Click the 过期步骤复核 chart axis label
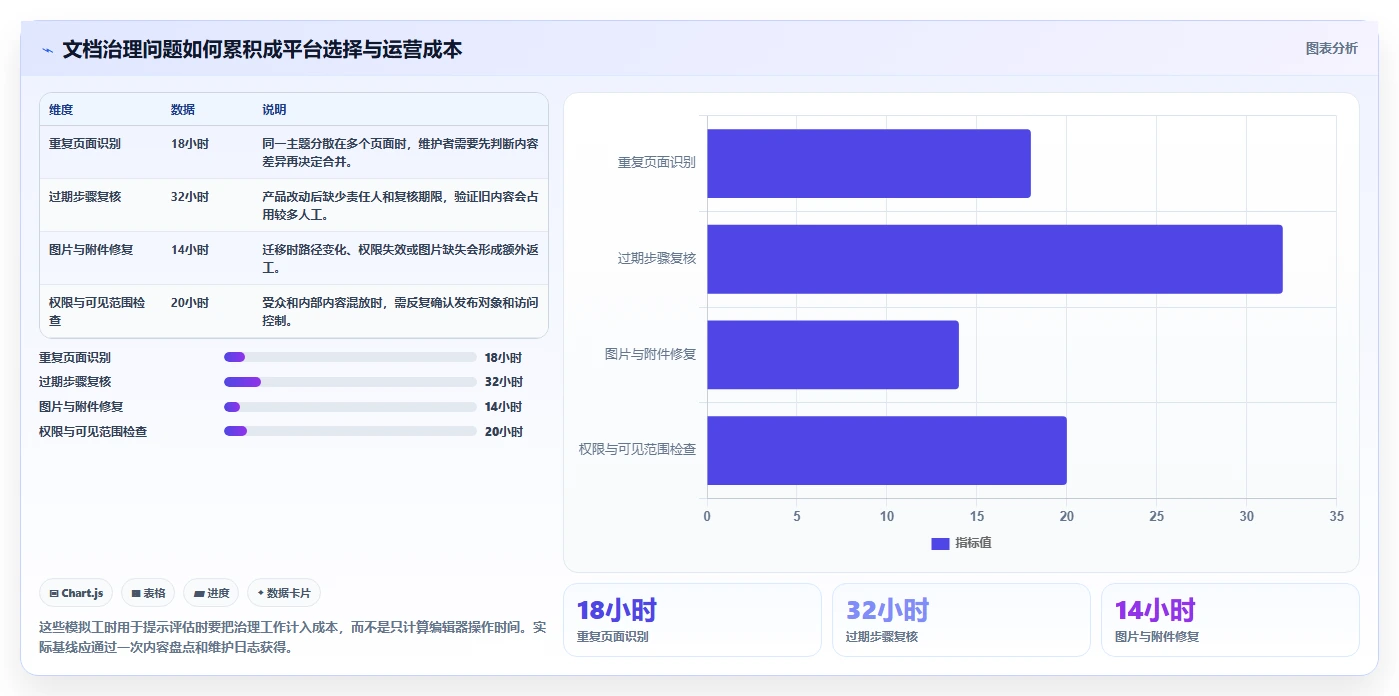The height and width of the screenshot is (696, 1399). click(656, 258)
